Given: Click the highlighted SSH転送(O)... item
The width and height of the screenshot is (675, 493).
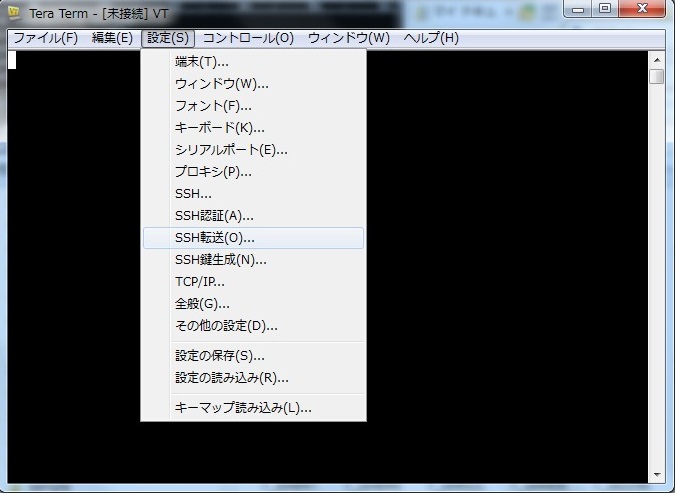Looking at the screenshot, I should click(254, 238).
